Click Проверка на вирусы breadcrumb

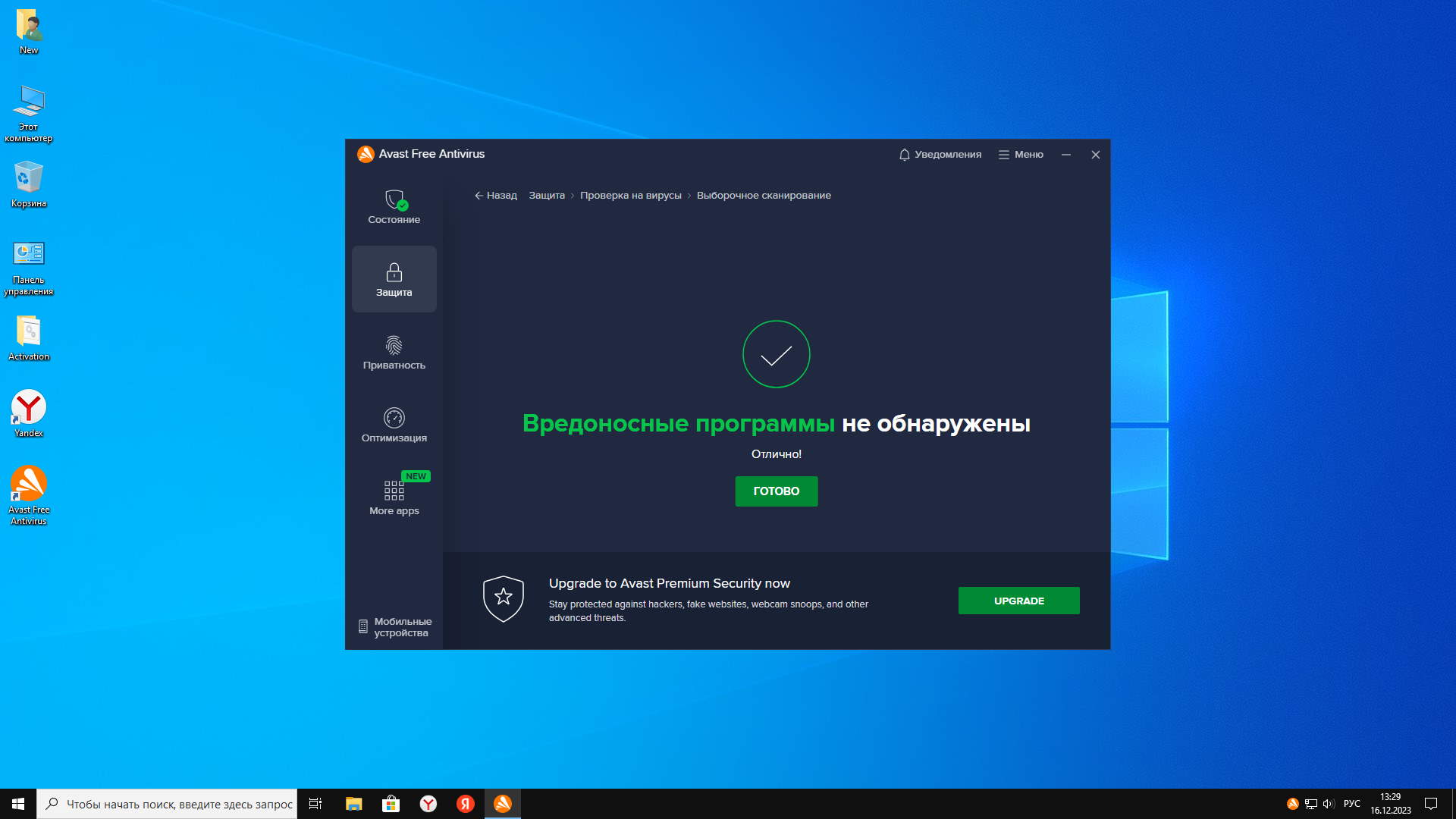point(630,196)
